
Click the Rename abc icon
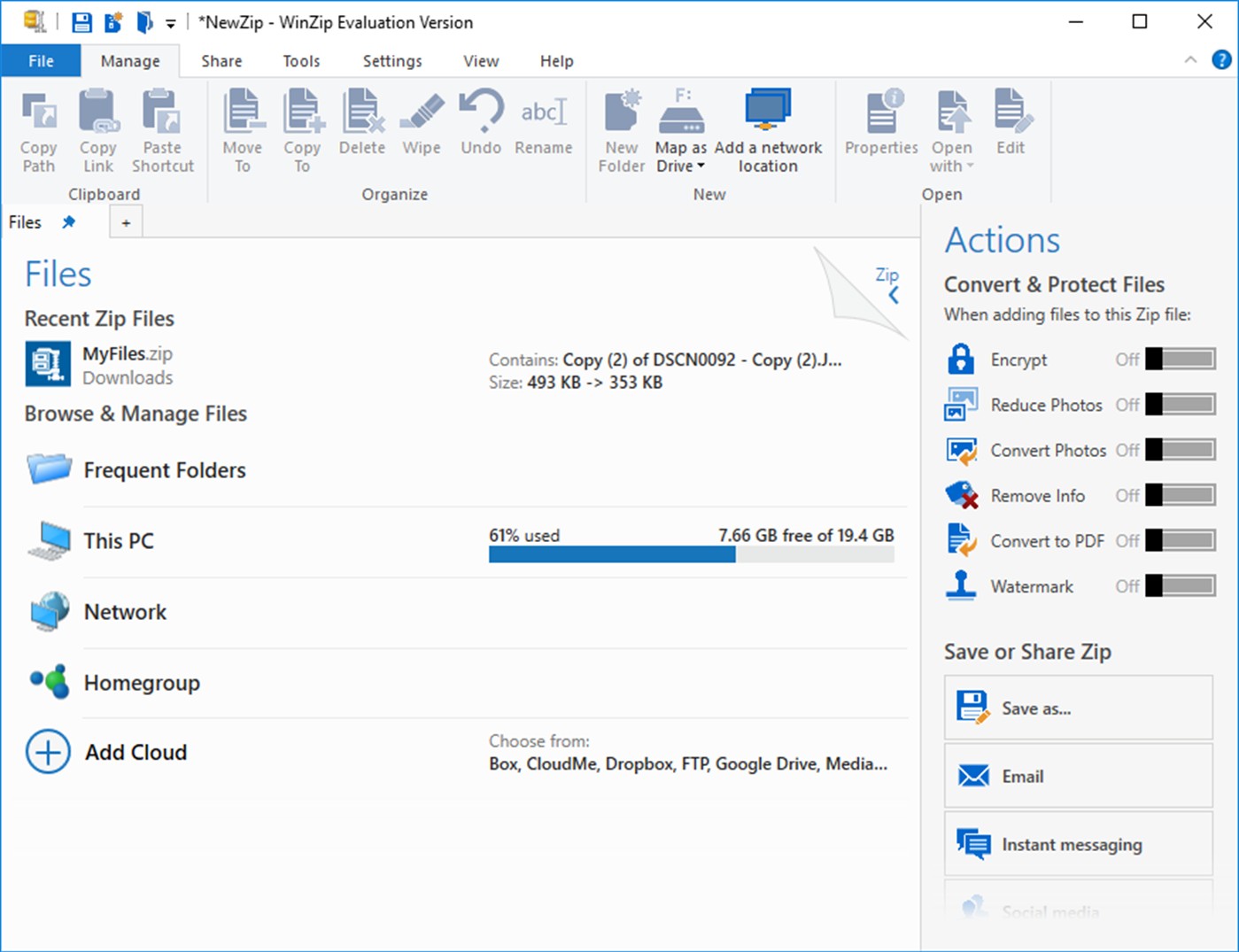[x=543, y=112]
